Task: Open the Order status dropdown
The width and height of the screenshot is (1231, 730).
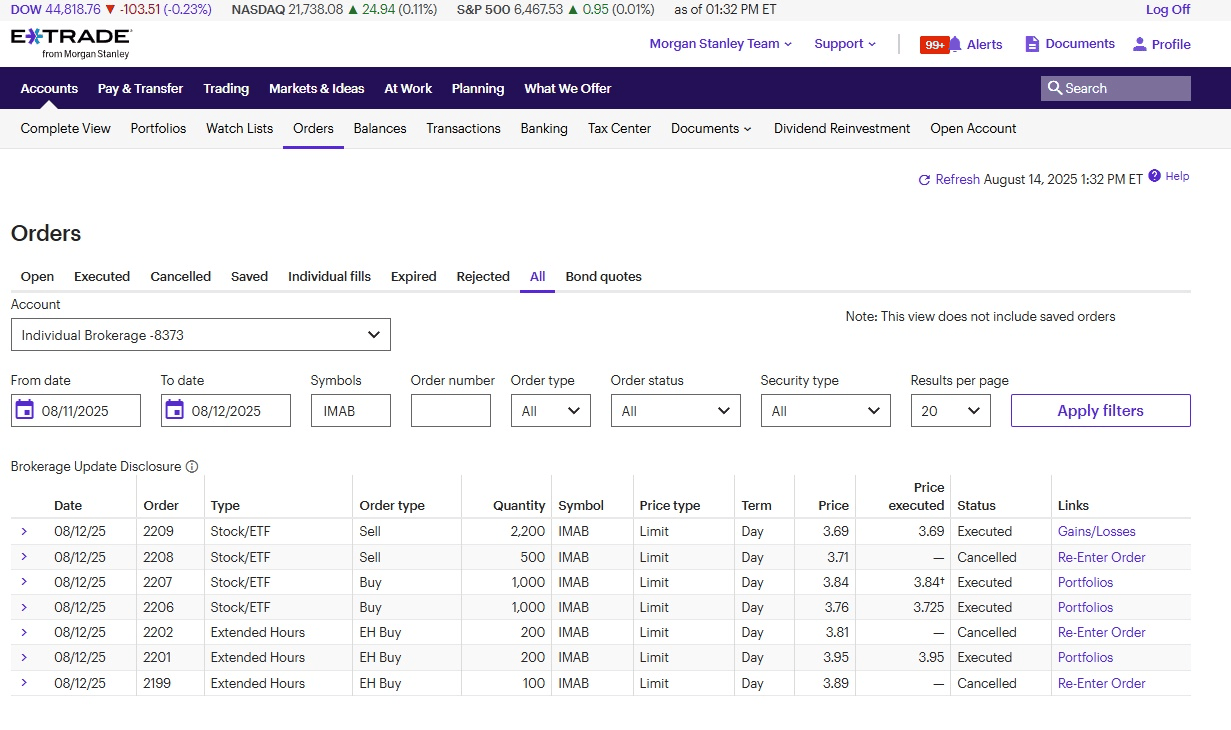Action: click(675, 411)
